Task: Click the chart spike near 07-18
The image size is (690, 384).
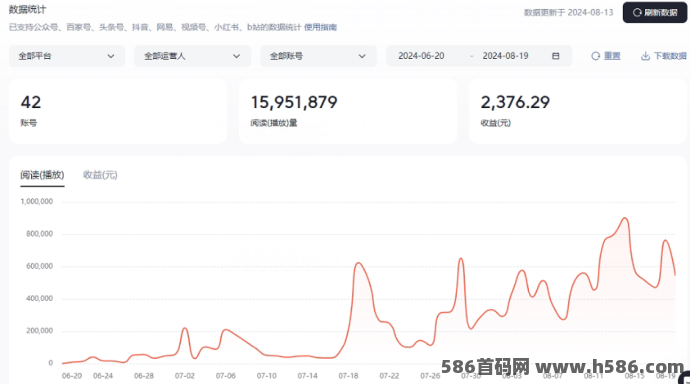Action: click(x=359, y=263)
